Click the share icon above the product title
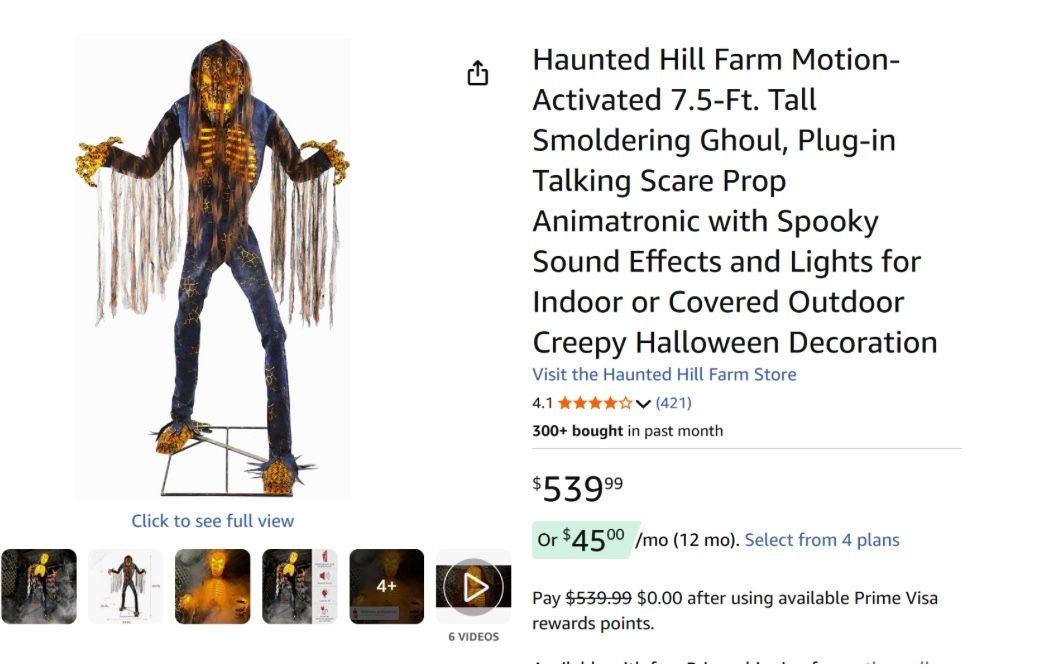This screenshot has height=667, width=1037. point(478,72)
